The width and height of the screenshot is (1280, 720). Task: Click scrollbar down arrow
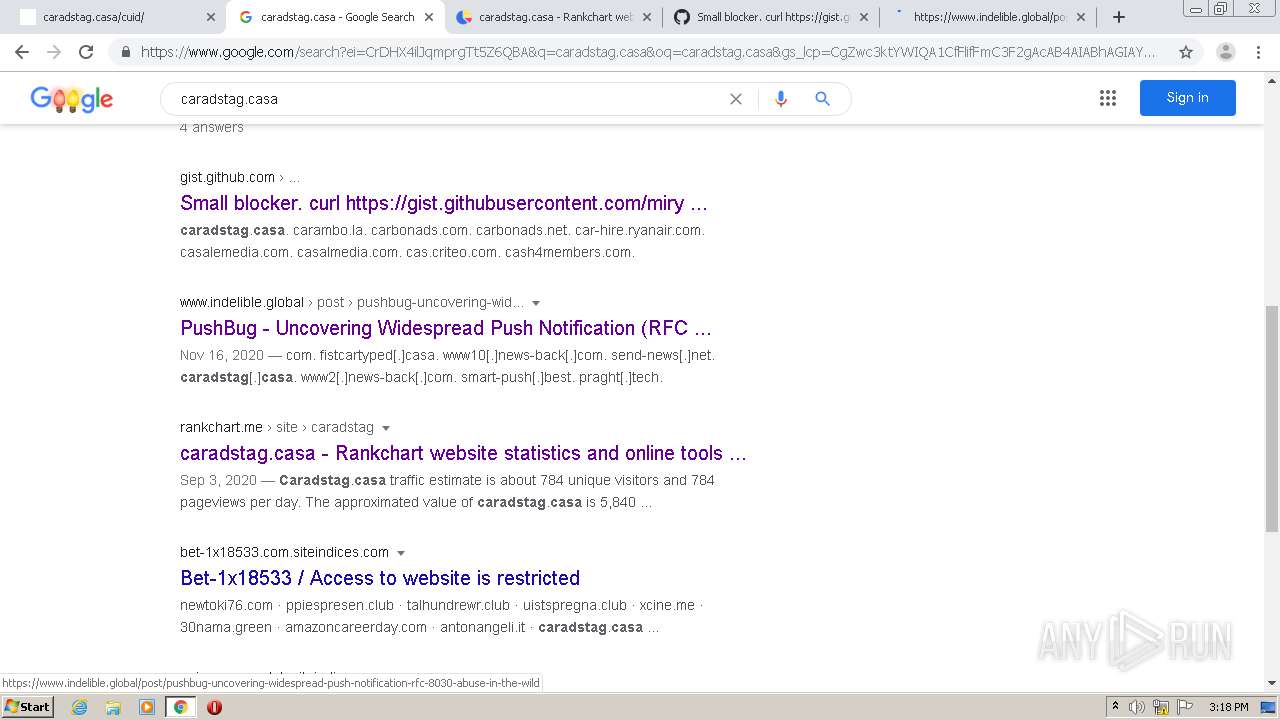click(x=1272, y=683)
